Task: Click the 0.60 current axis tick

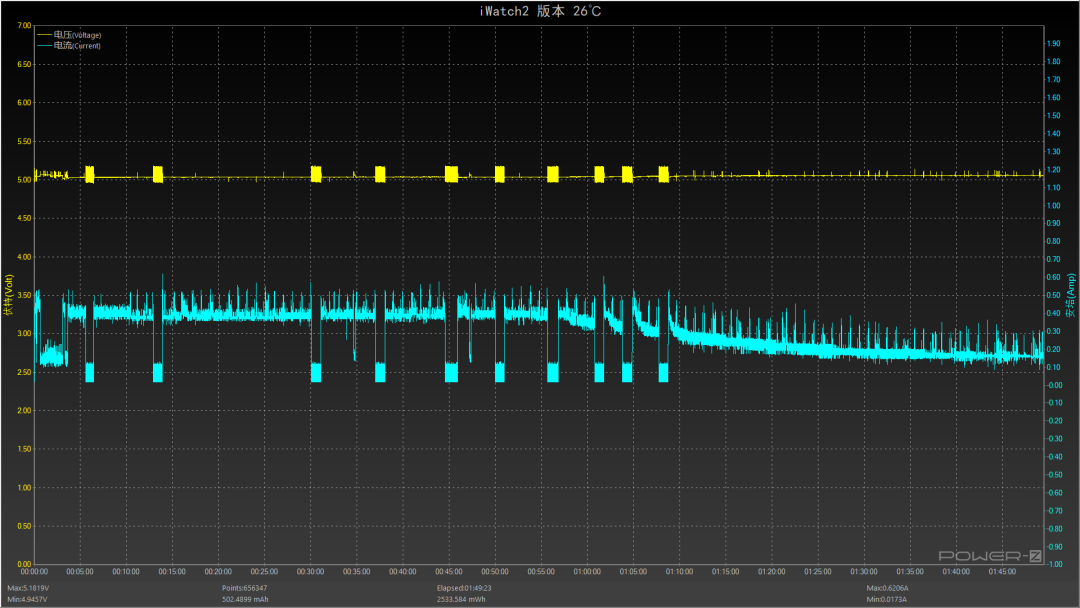Action: pyautogui.click(x=1054, y=277)
